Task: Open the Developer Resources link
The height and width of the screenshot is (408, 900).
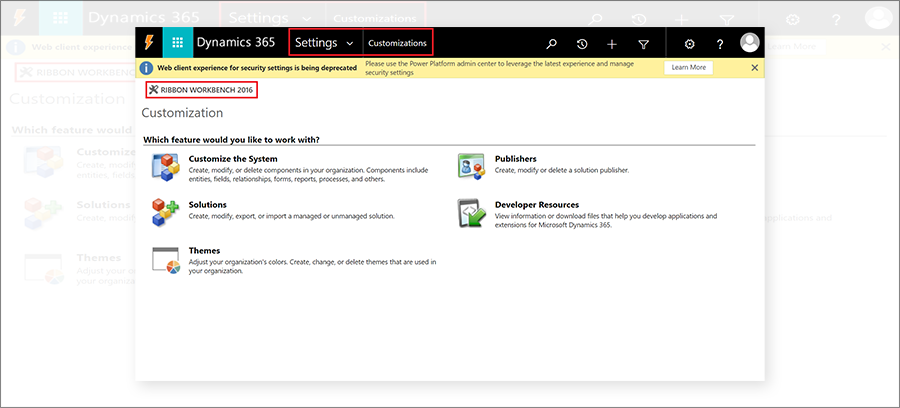Action: [x=537, y=205]
